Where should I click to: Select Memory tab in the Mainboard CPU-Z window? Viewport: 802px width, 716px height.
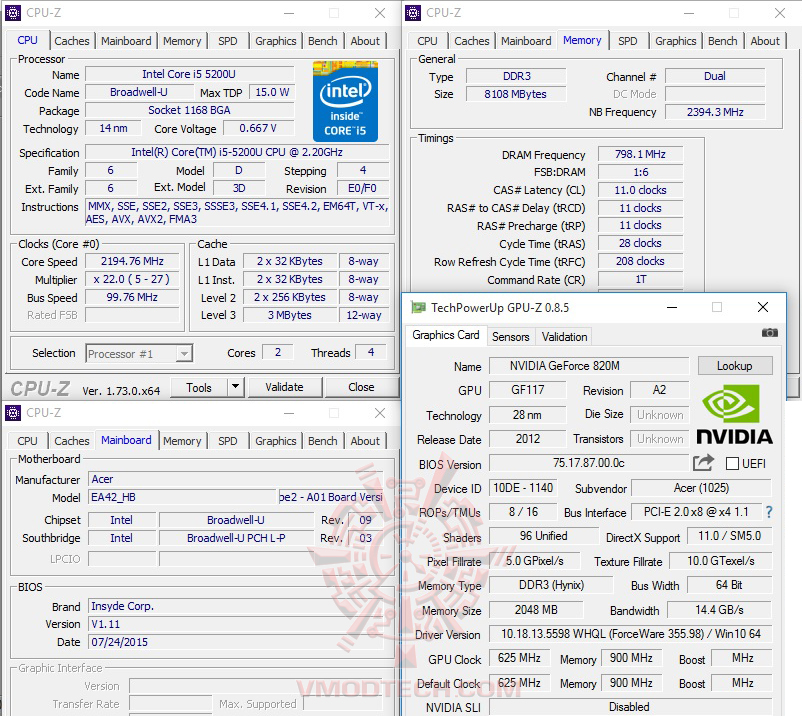click(x=182, y=441)
